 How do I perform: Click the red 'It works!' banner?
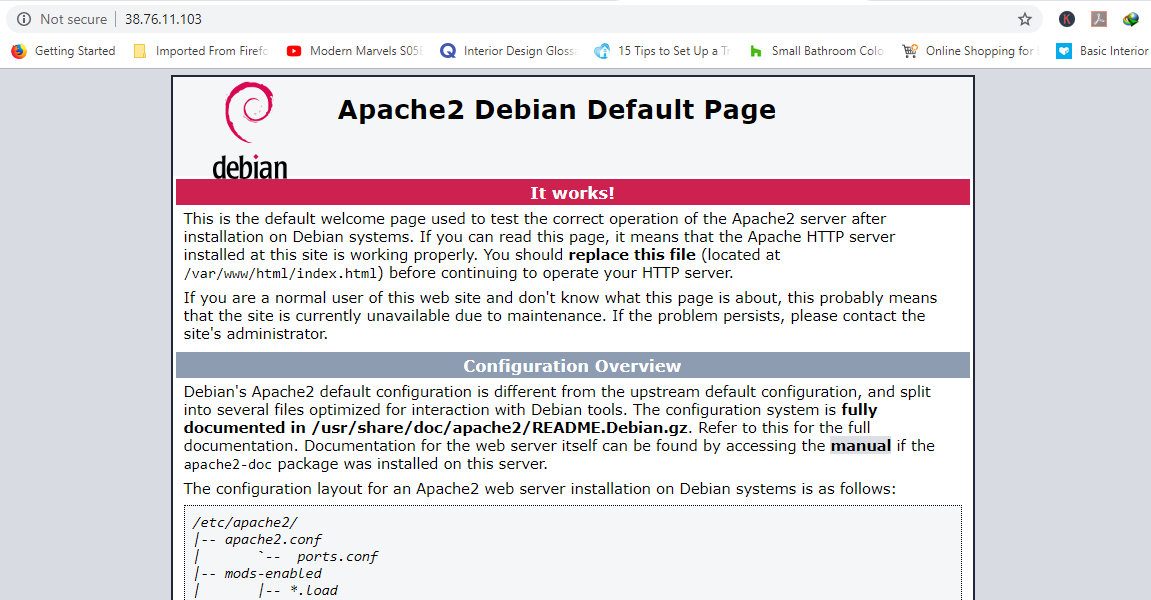point(572,193)
